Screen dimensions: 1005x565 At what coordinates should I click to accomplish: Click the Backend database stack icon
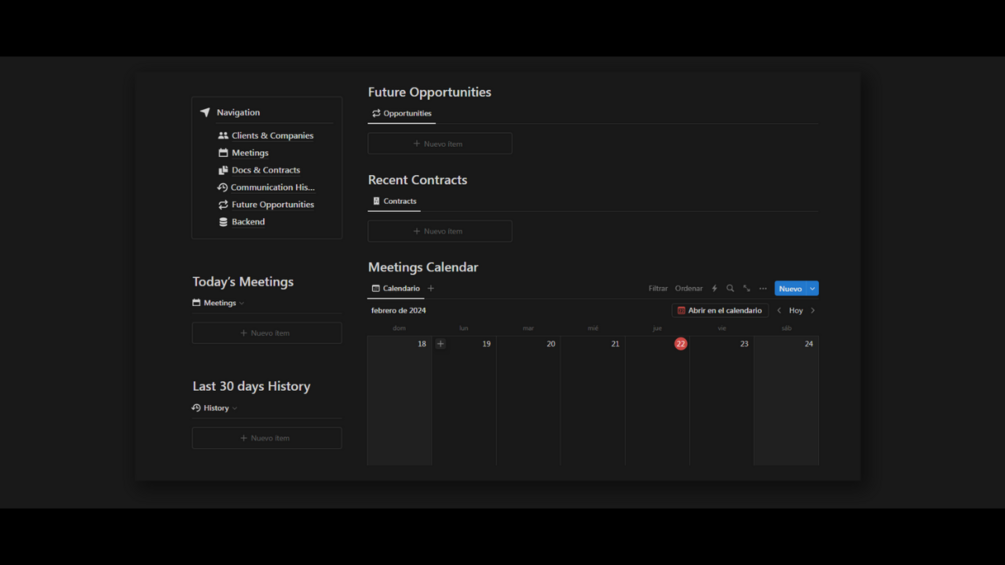(223, 222)
